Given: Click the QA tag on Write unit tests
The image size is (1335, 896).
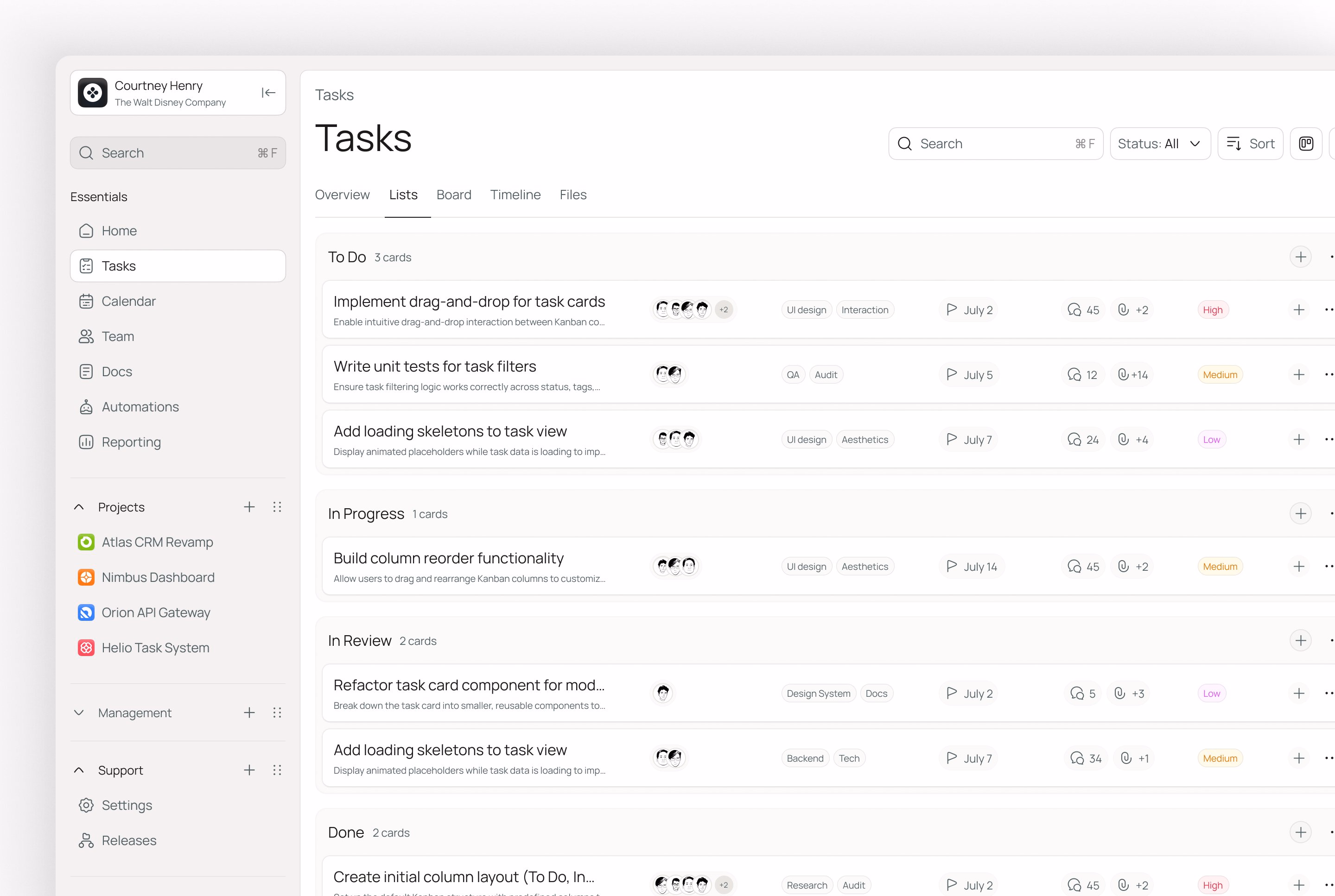Looking at the screenshot, I should click(793, 375).
